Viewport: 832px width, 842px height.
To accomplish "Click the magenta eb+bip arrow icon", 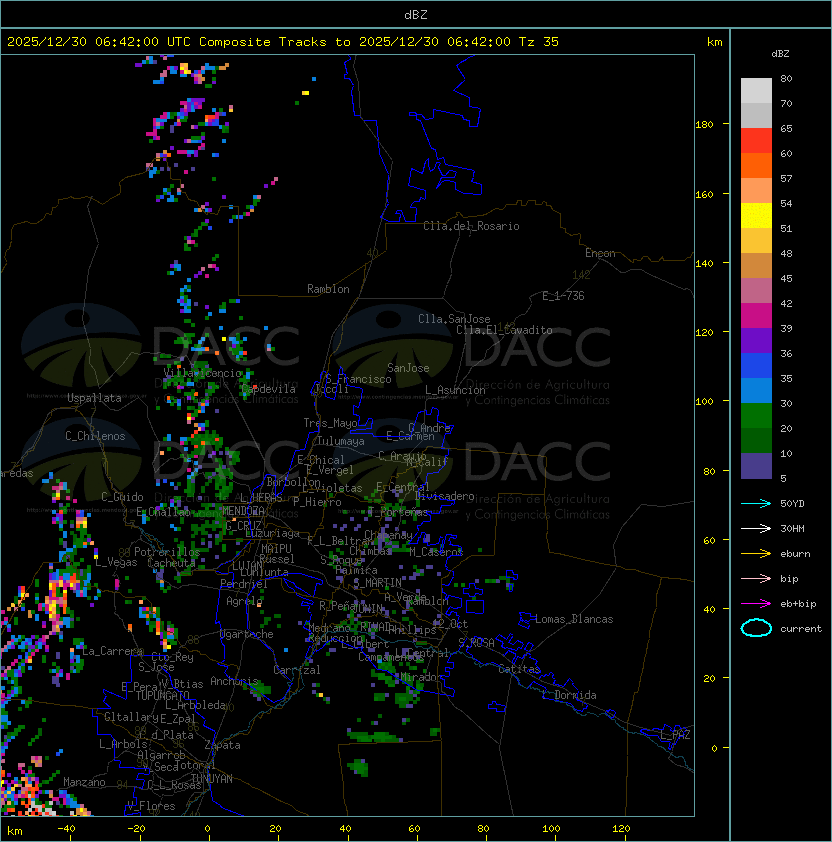I will click(756, 604).
